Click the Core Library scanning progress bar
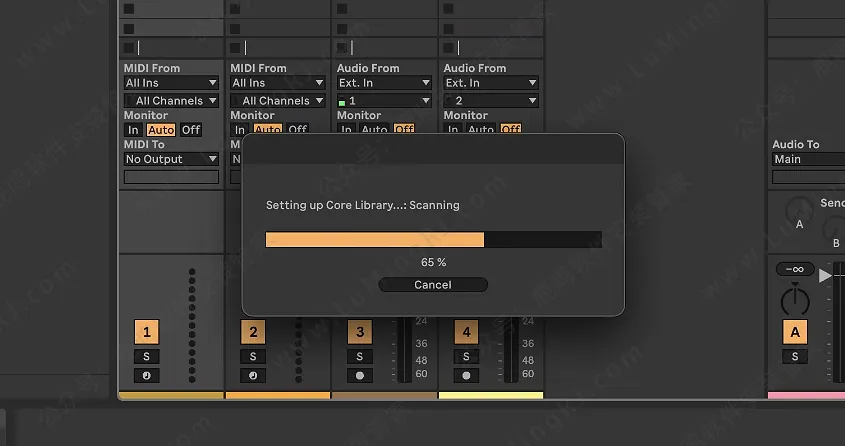The image size is (845, 446). pos(433,240)
